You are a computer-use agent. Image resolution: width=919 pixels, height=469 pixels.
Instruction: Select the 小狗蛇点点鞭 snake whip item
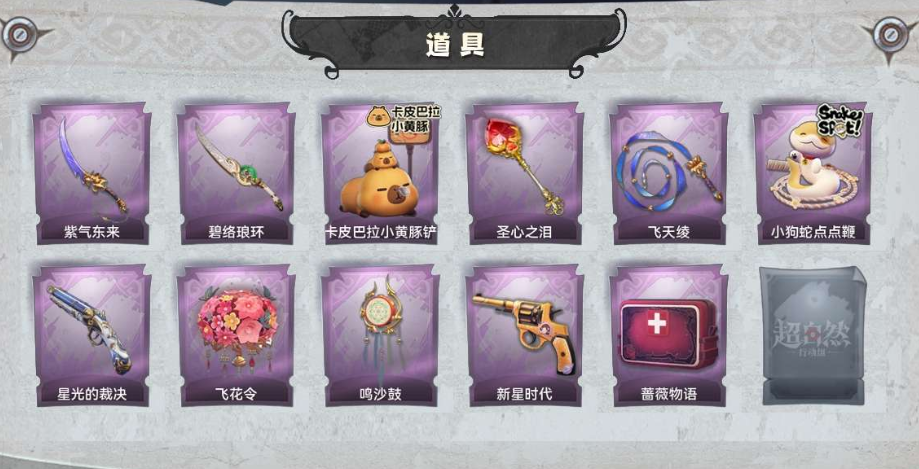(813, 173)
